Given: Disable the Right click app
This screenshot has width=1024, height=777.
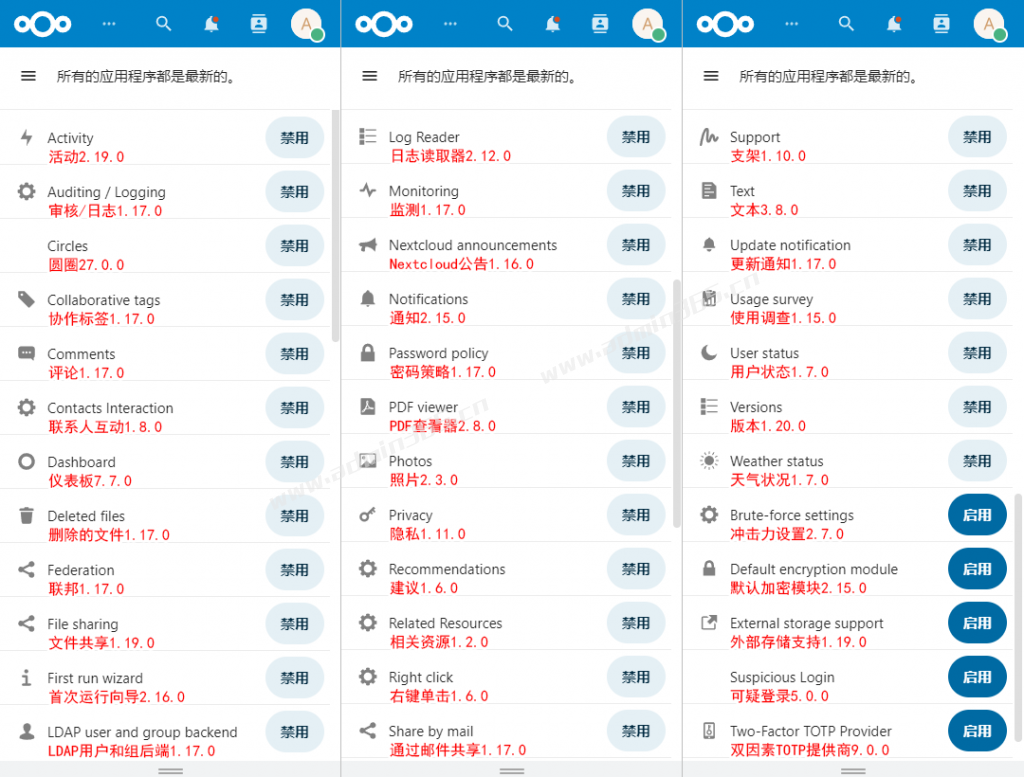Looking at the screenshot, I should point(635,677).
